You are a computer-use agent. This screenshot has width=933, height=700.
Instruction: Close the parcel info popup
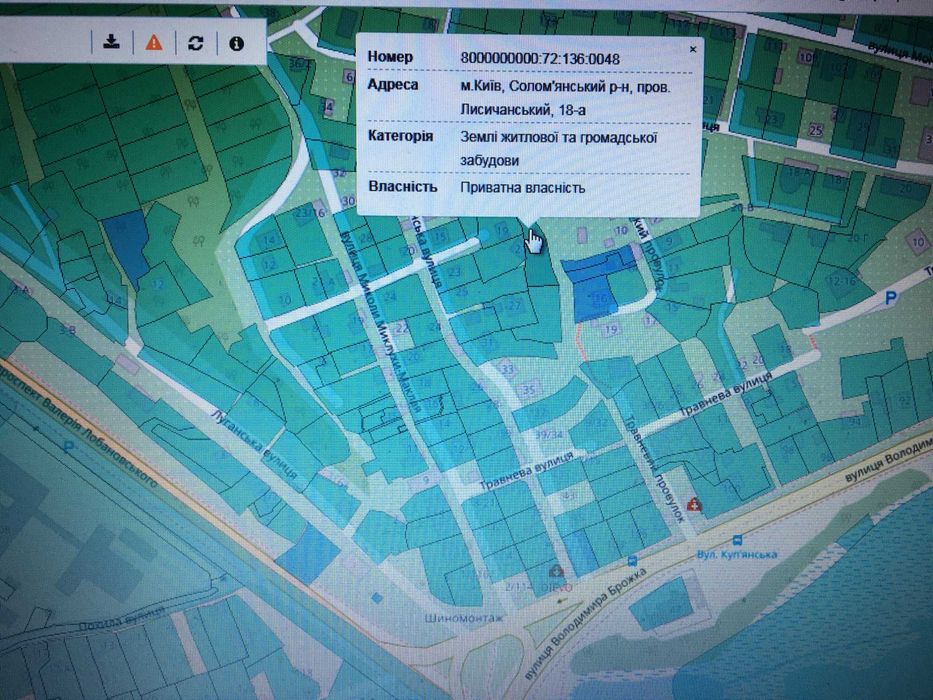tap(693, 49)
